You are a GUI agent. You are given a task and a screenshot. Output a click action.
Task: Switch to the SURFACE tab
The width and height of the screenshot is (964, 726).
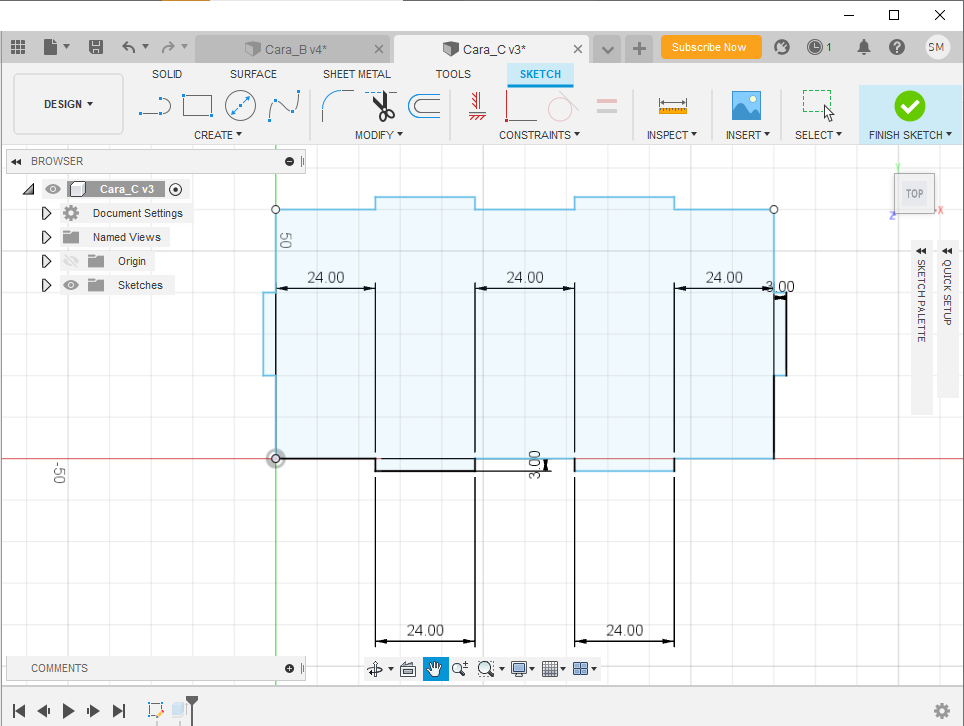253,74
